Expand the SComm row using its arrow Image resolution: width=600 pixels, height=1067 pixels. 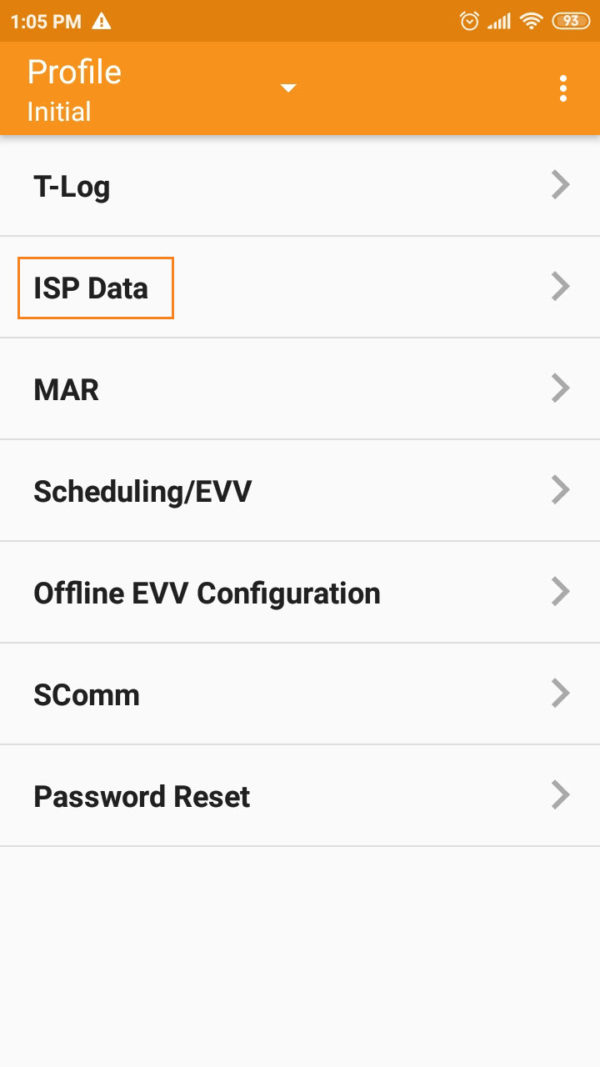coord(559,693)
